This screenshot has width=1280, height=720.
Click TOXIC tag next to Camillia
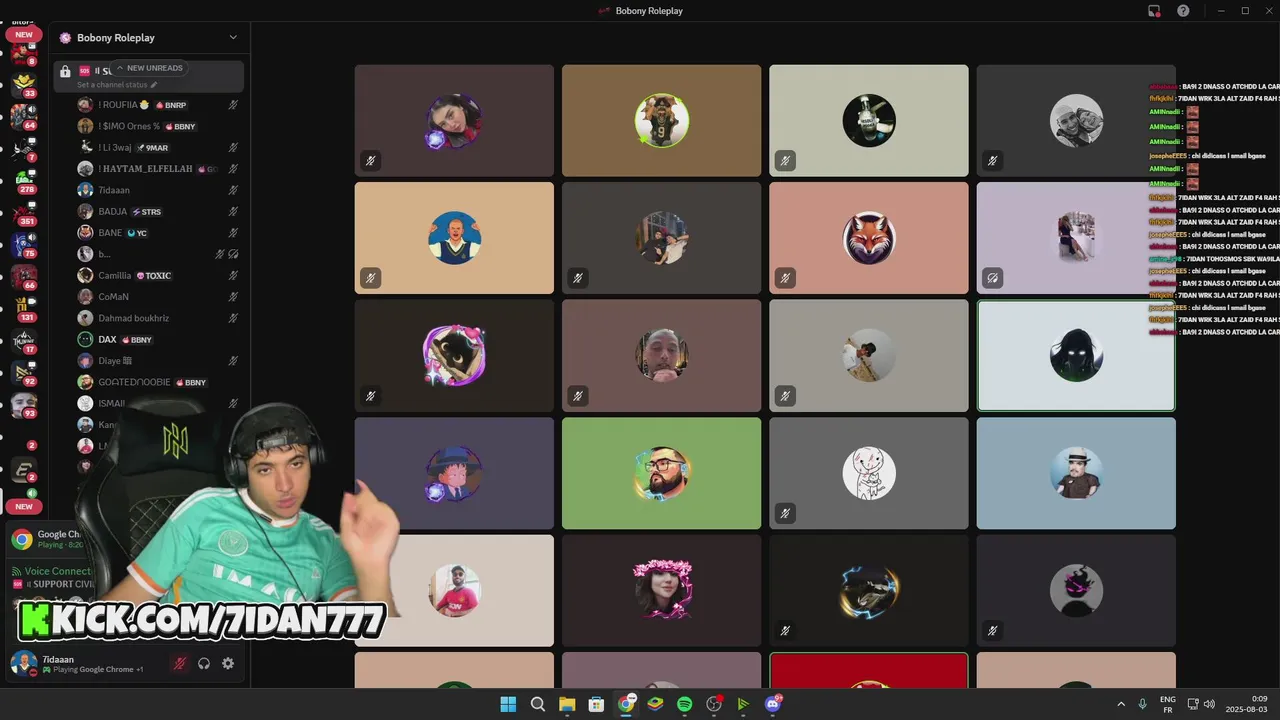point(154,275)
